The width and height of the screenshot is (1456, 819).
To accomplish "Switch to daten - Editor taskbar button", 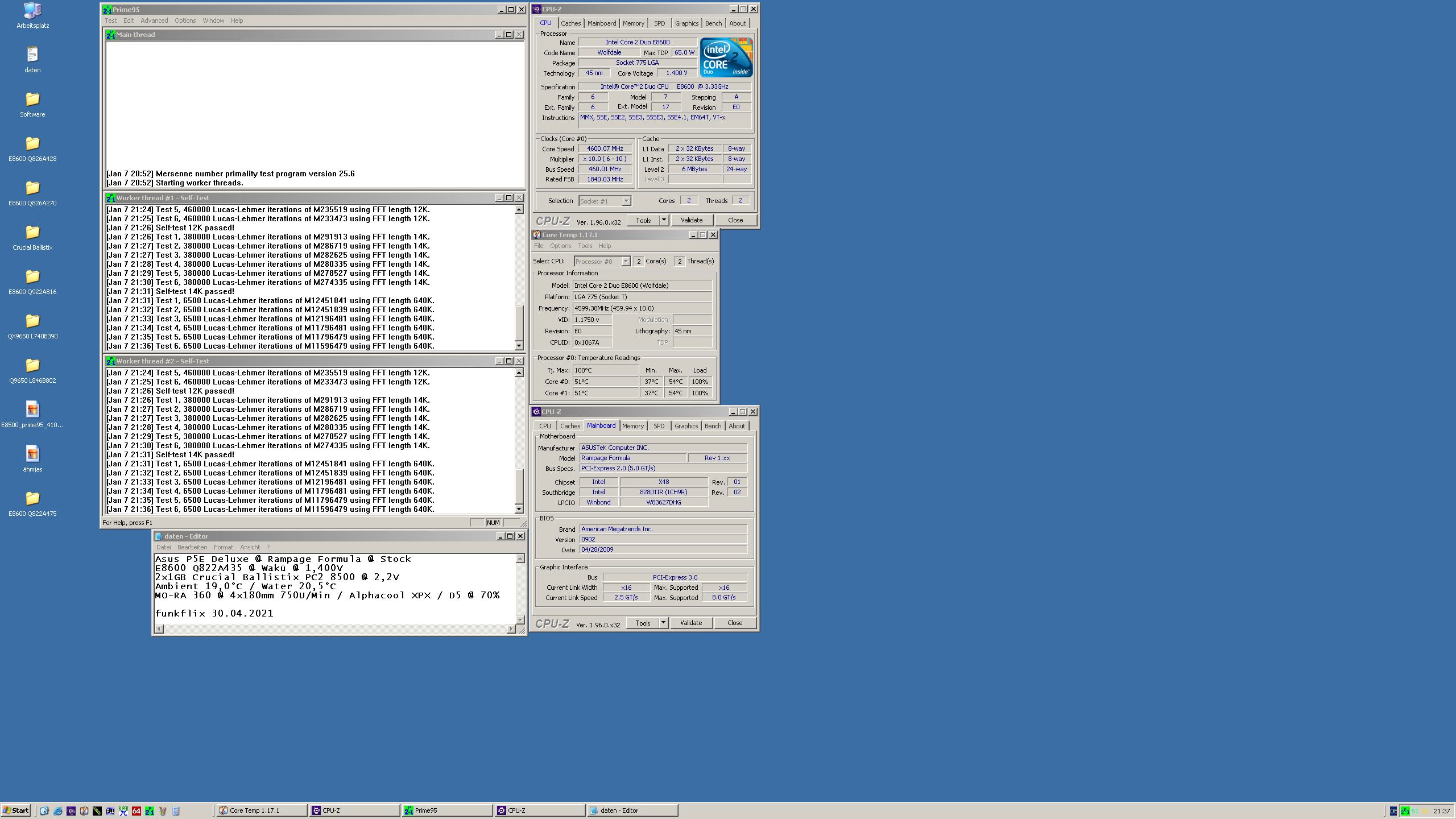I will (x=632, y=810).
